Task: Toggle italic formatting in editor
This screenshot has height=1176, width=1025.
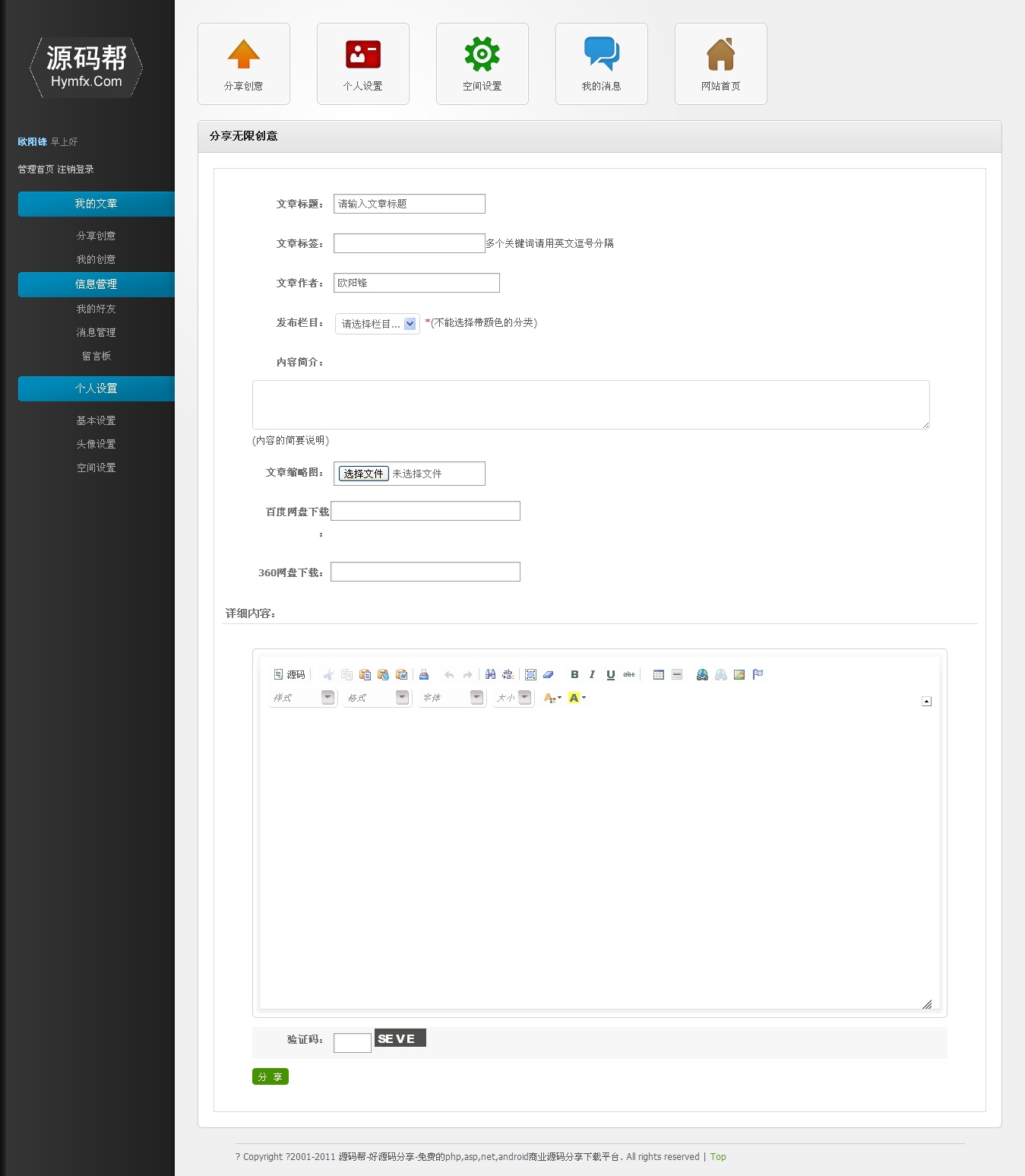Action: pos(592,674)
